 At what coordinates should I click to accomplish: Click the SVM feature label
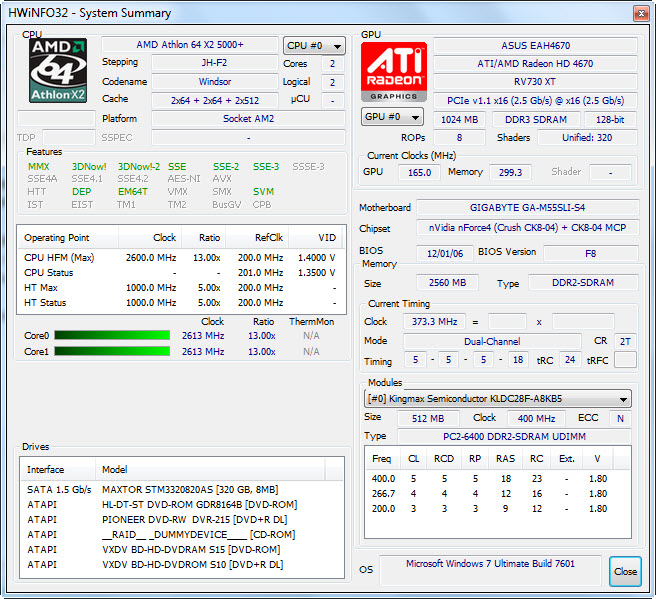coord(263,192)
